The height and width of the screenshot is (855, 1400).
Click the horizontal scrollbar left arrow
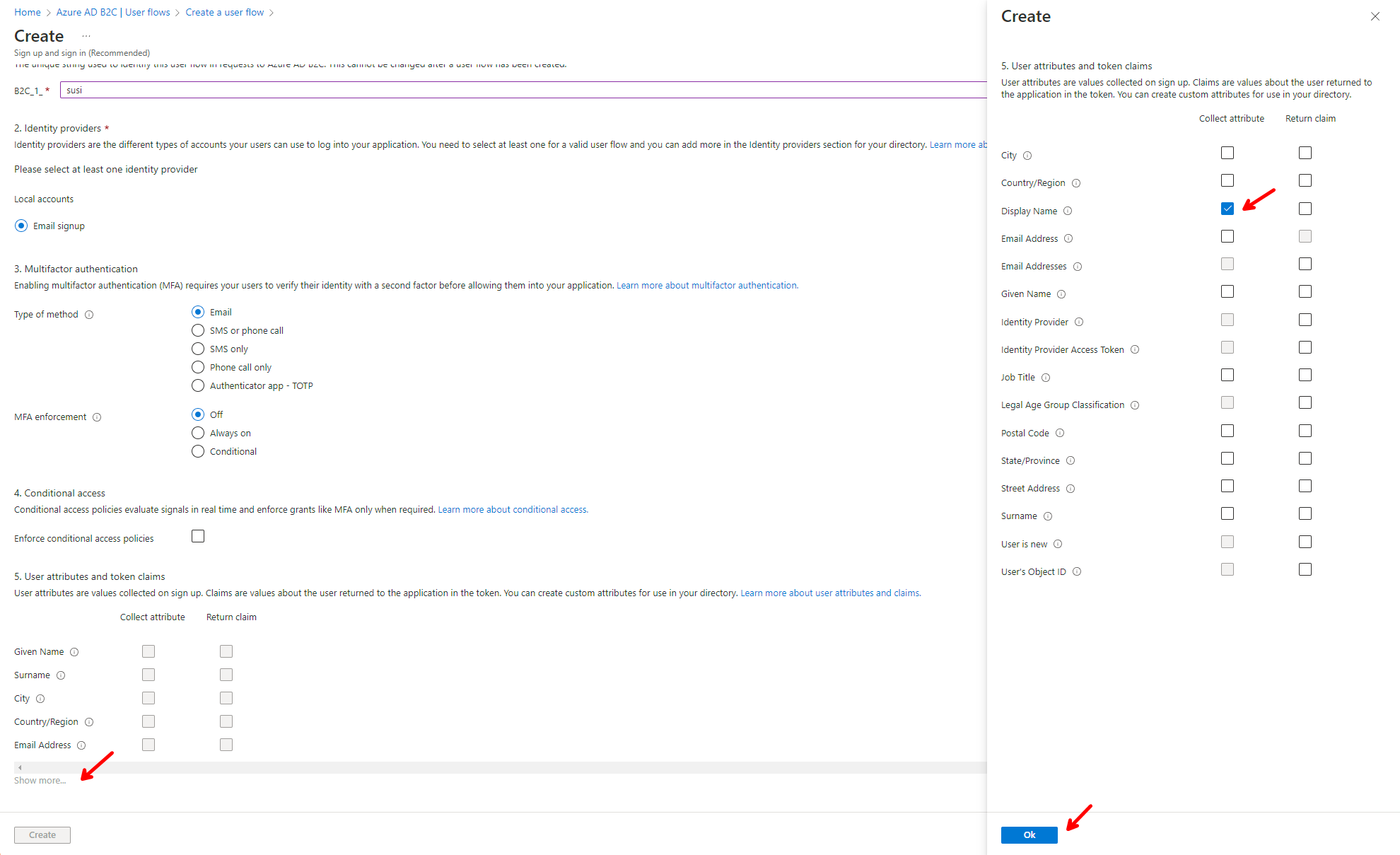tap(20, 767)
